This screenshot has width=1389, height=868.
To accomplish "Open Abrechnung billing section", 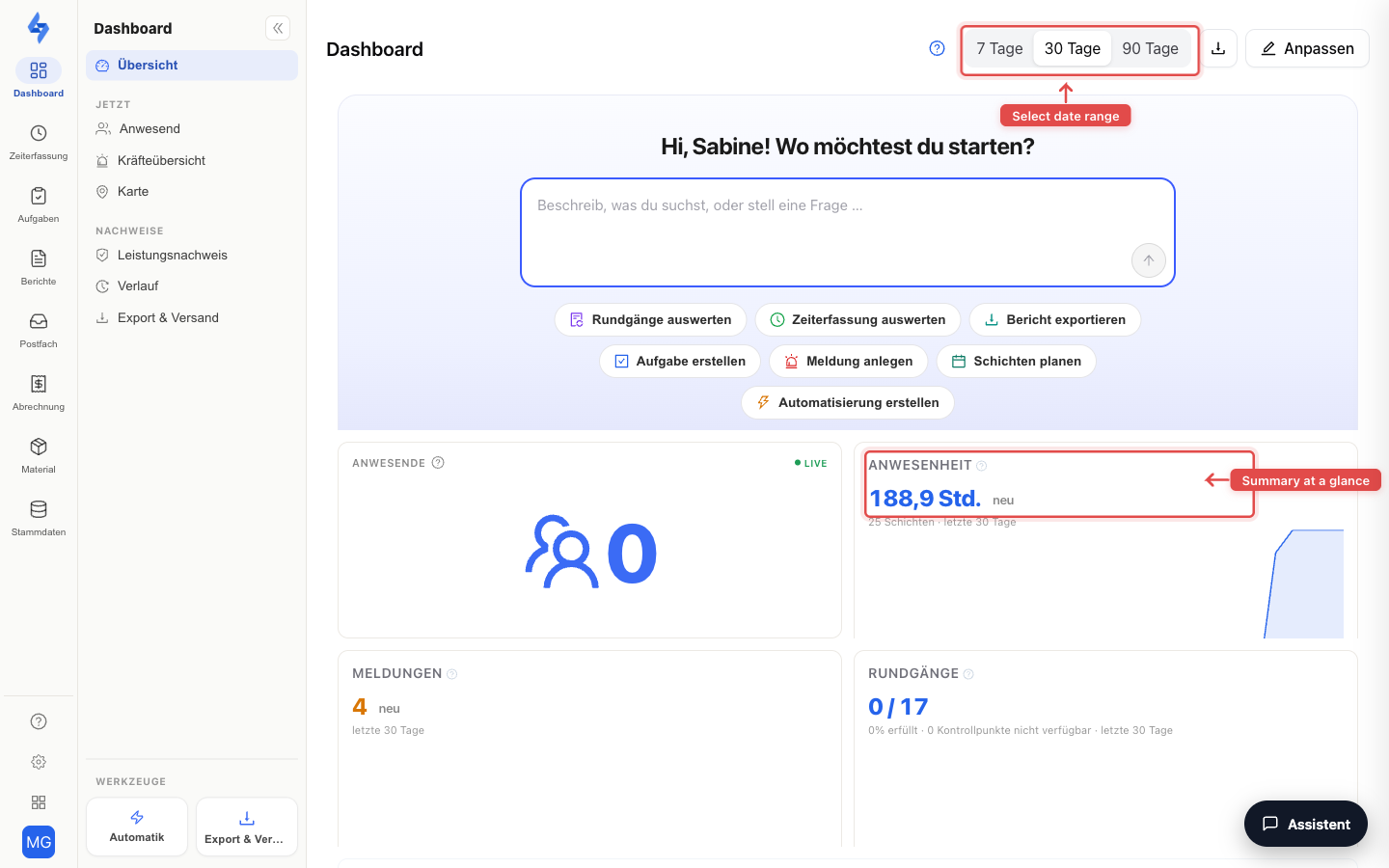I will 39,393.
